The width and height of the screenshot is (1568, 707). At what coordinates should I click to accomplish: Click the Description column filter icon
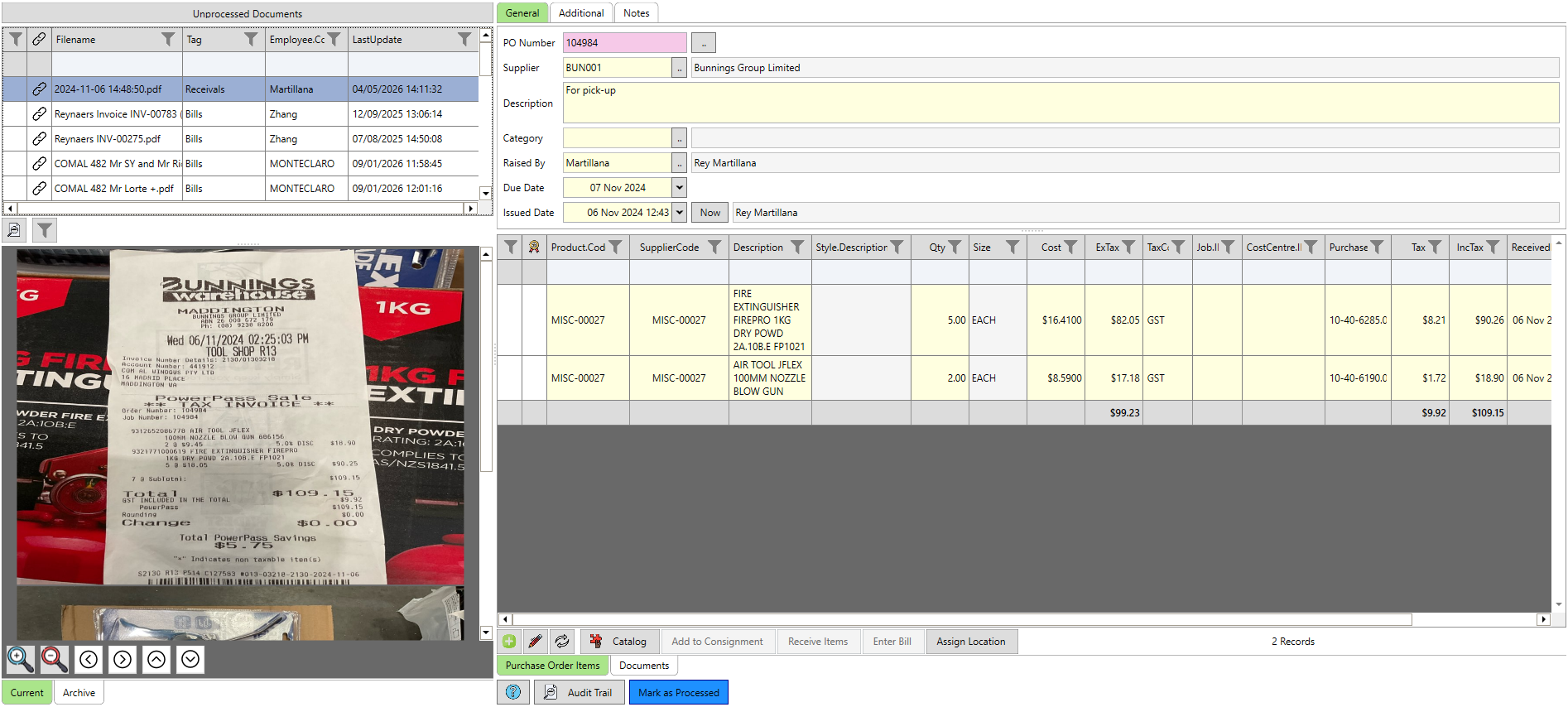[797, 247]
